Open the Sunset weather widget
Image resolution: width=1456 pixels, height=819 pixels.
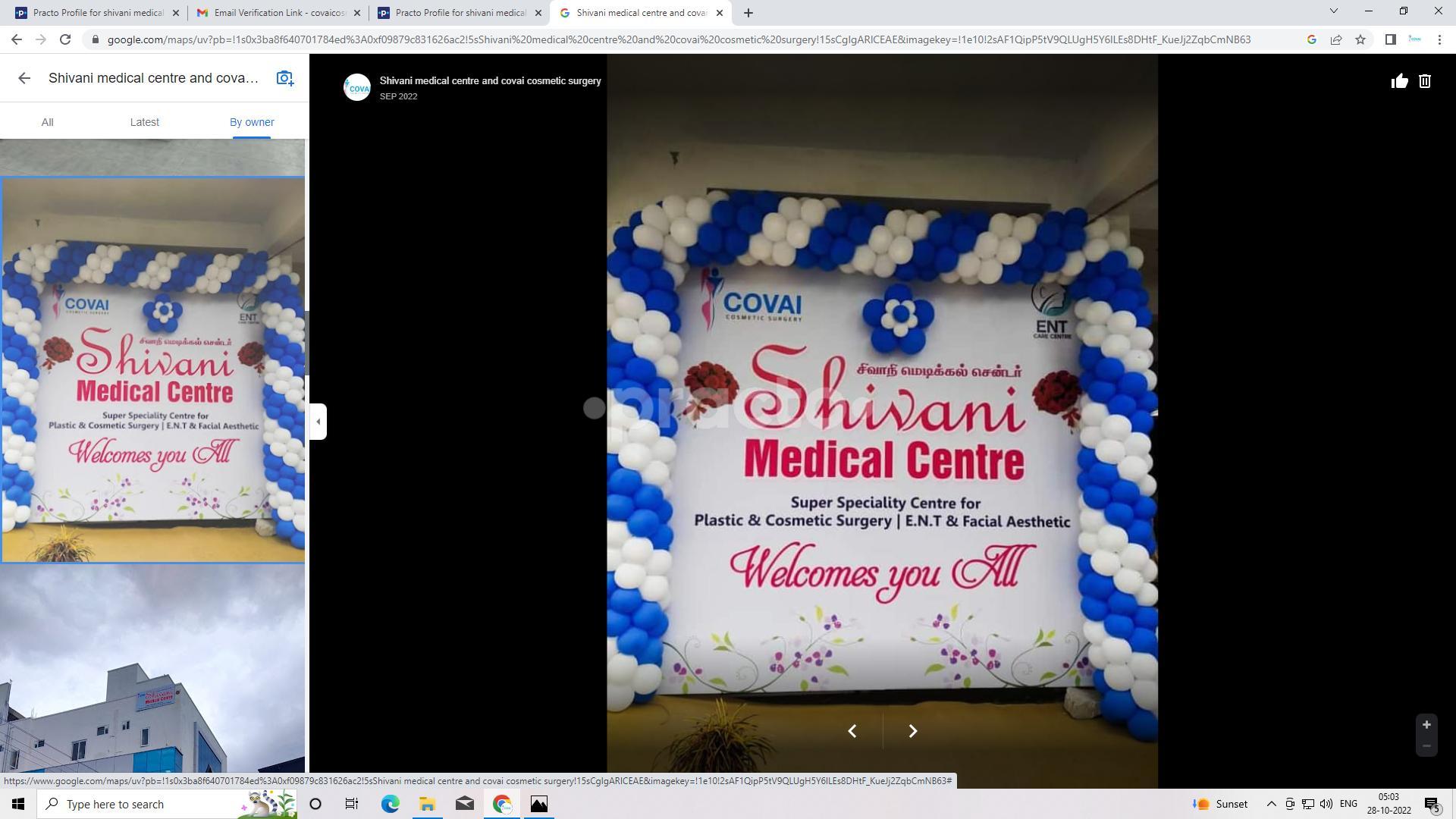pos(1220,804)
